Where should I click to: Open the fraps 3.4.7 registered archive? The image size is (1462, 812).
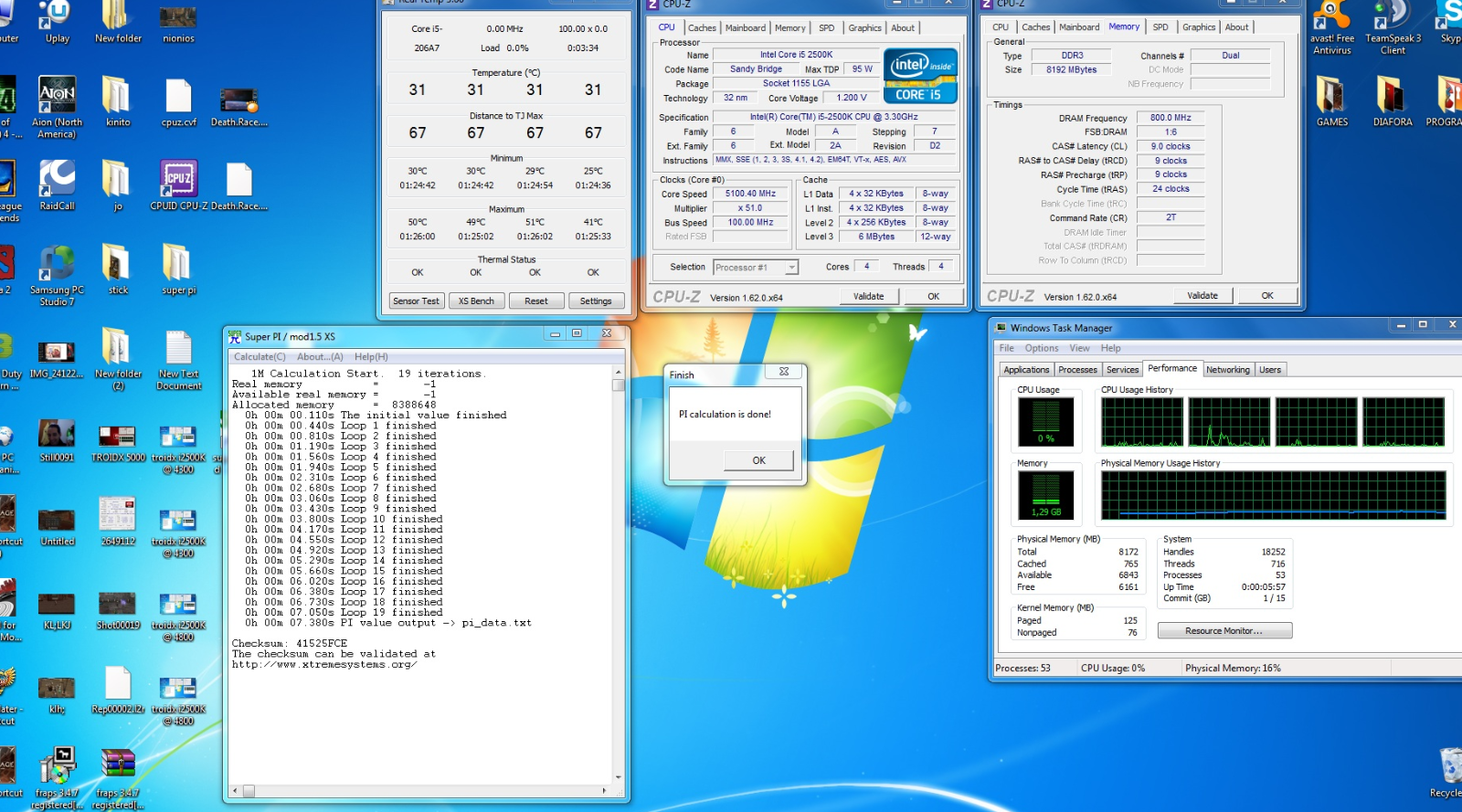click(118, 778)
